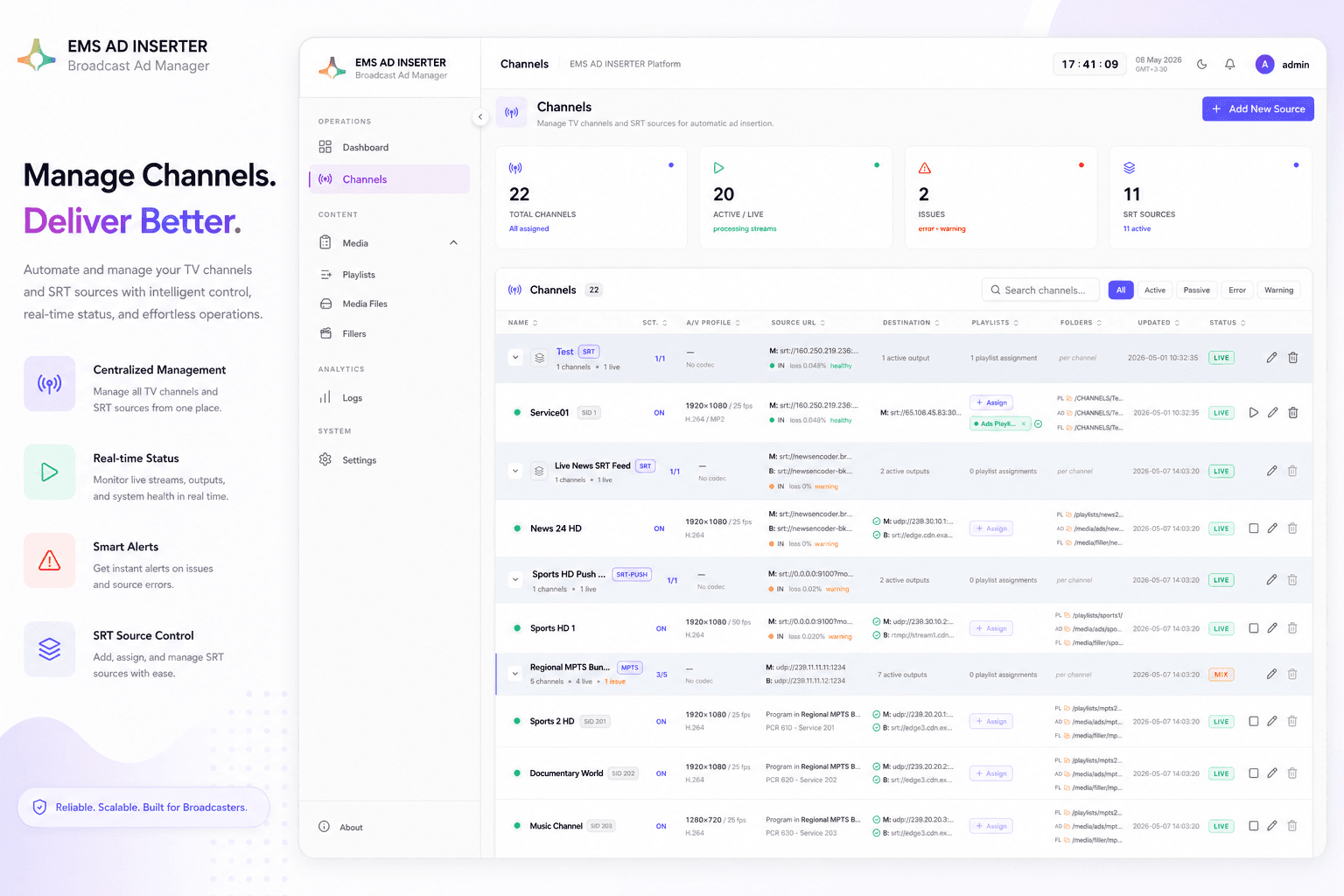Toggle the ON state of Service01
Viewport: 1344px width, 896px height.
(659, 413)
